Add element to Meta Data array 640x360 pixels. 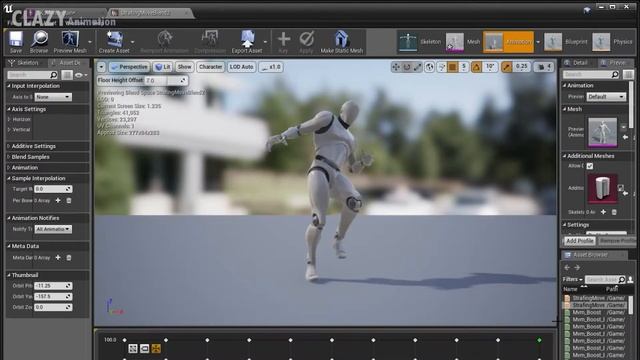click(58, 258)
